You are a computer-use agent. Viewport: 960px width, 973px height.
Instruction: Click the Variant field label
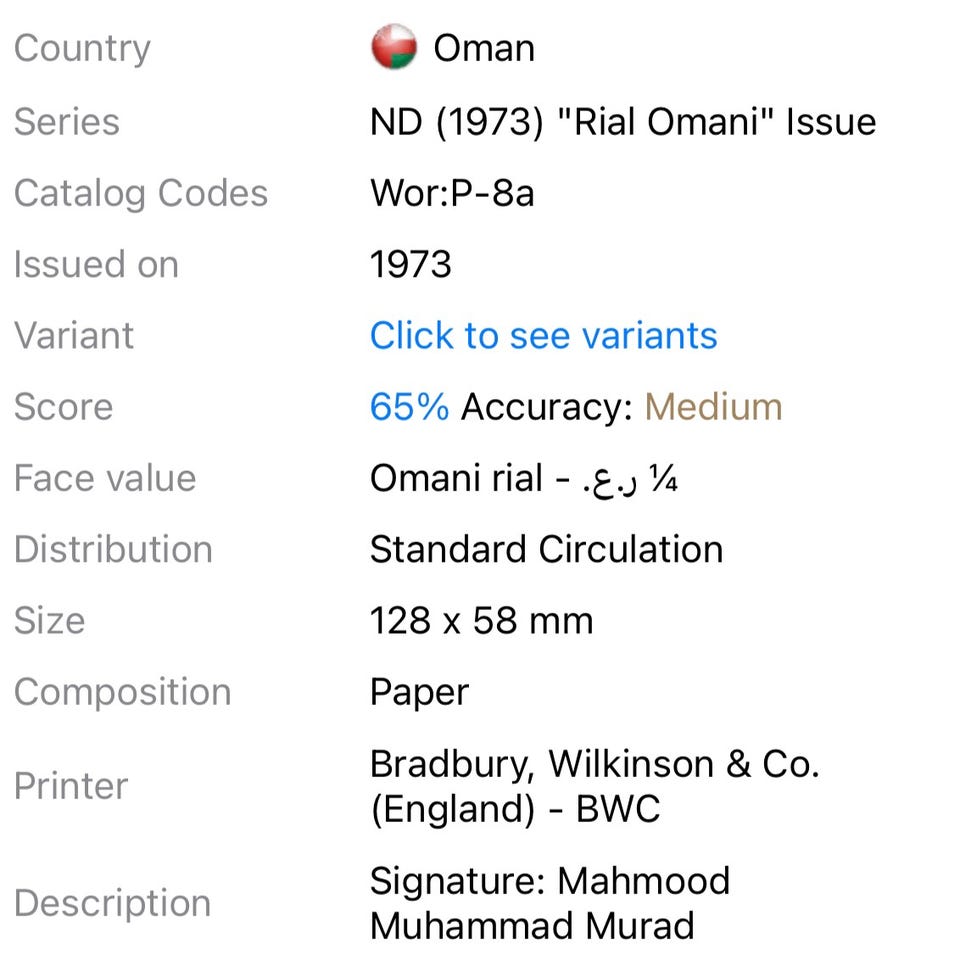[74, 336]
